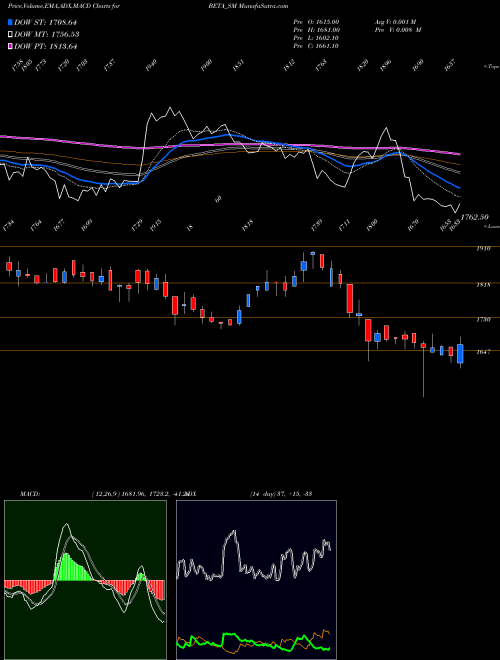500x660 pixels.
Task: Click the 'Pre V: 0.008 M' value
Action: point(398,30)
